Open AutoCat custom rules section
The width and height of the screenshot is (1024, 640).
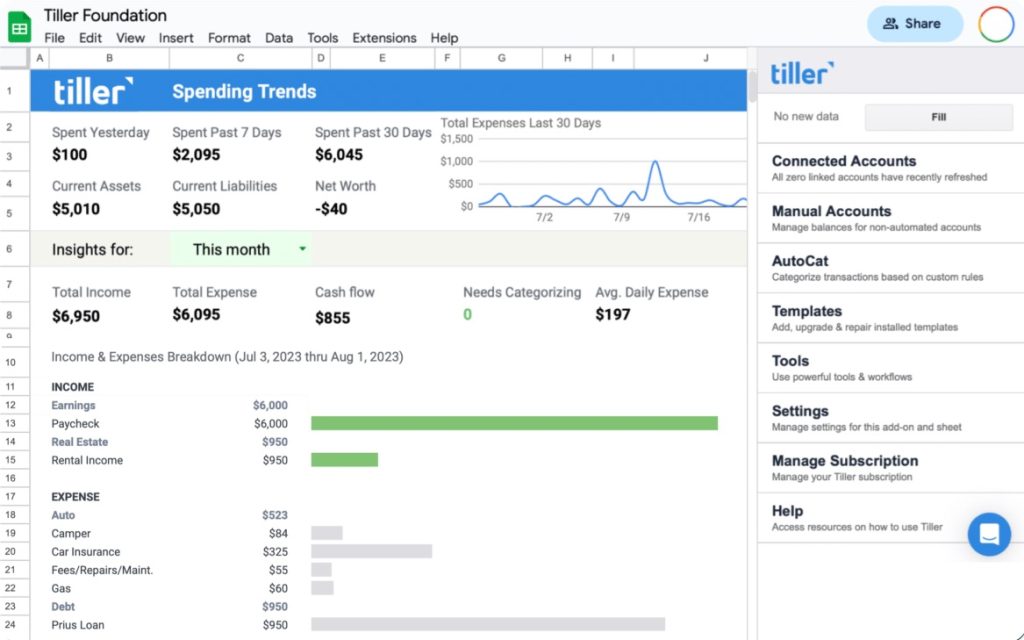[x=800, y=261]
